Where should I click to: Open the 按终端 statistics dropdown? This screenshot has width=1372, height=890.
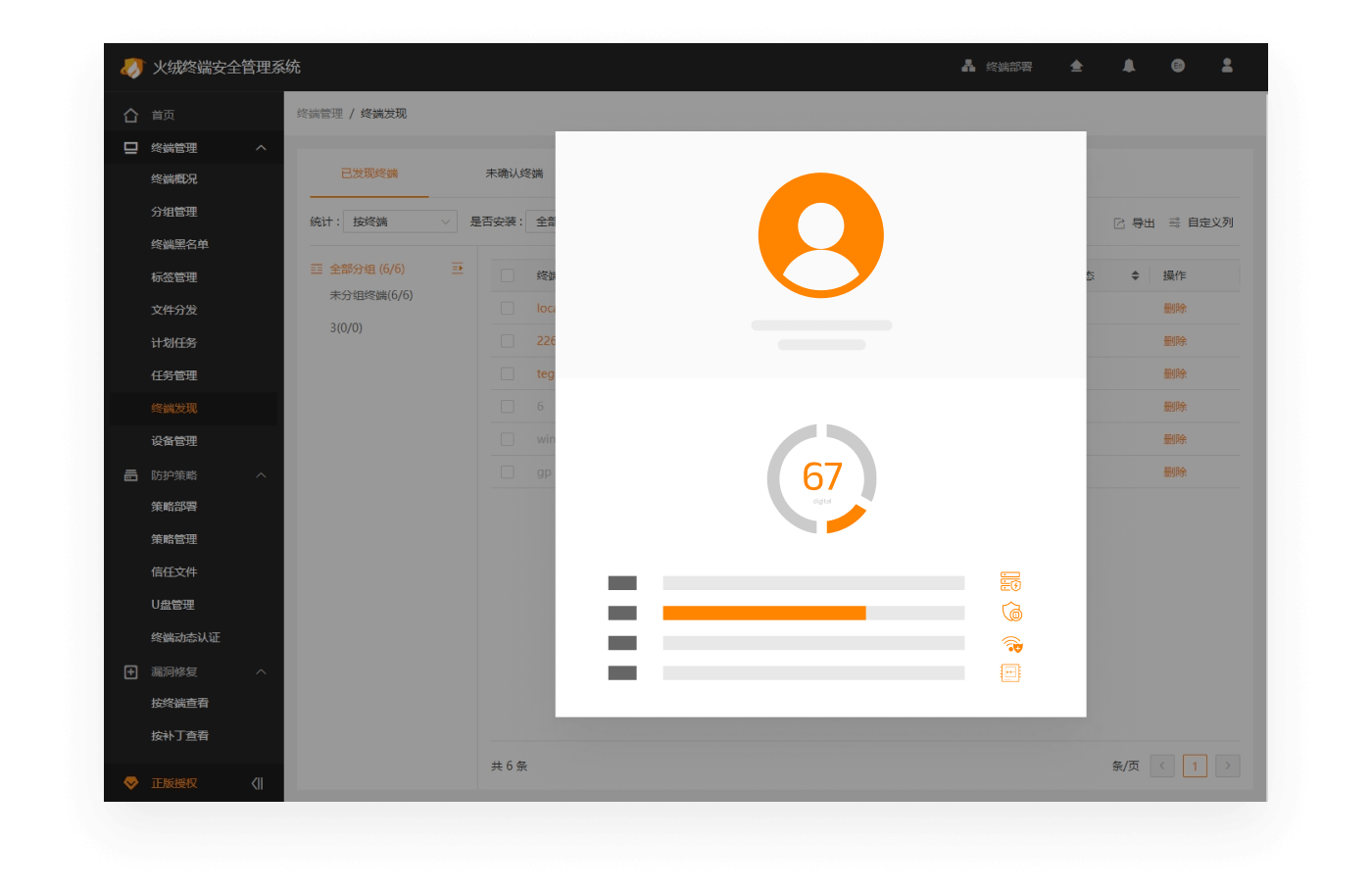(x=400, y=222)
